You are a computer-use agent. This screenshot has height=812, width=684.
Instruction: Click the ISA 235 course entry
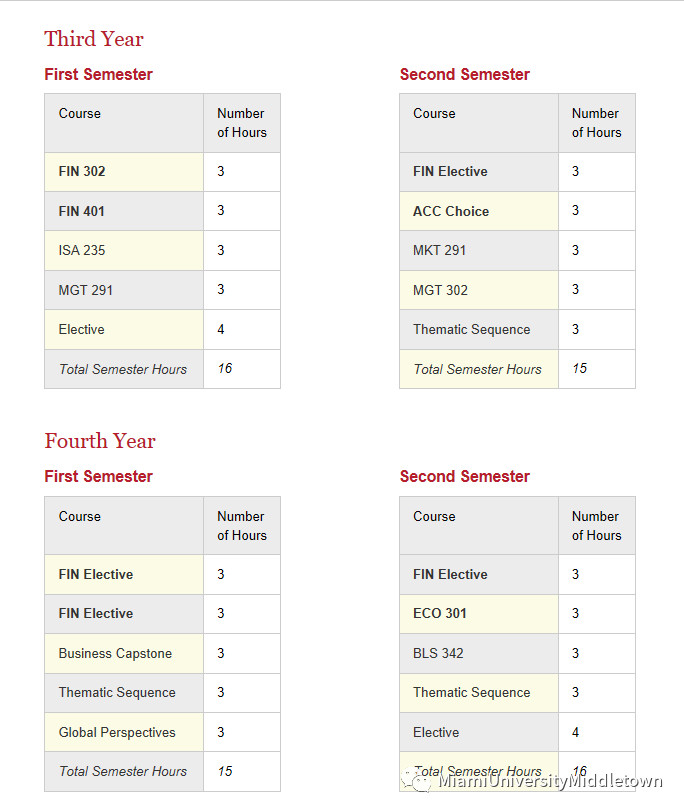tap(82, 250)
